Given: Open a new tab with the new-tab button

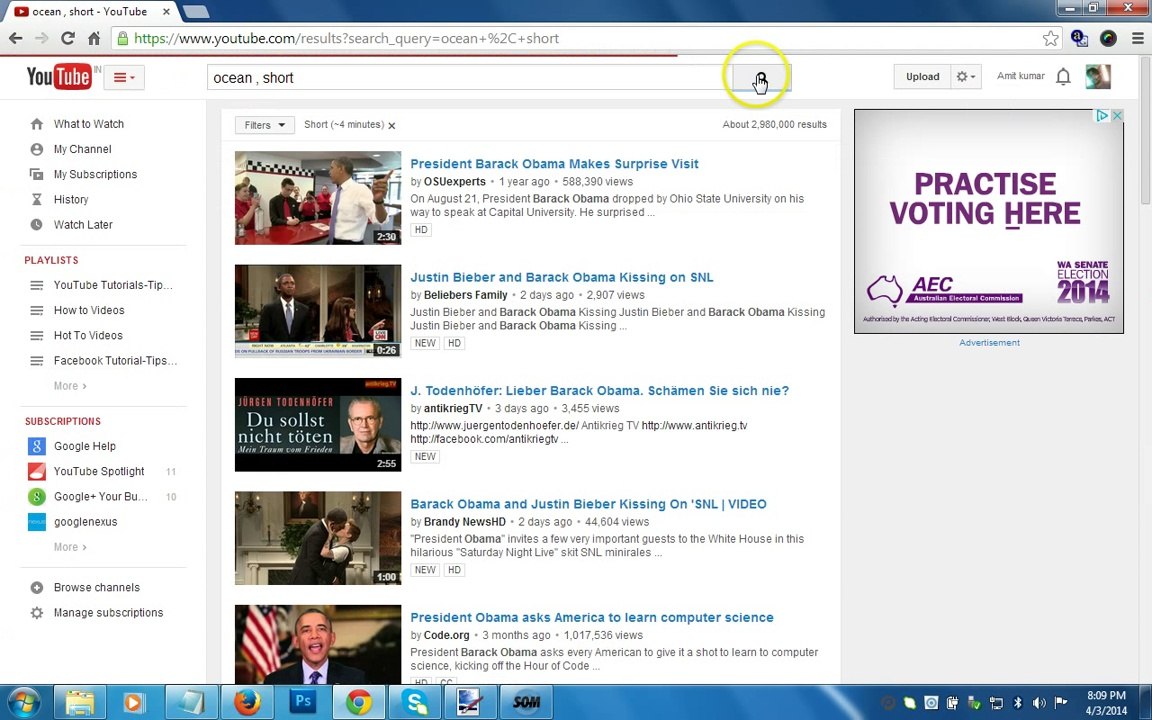Looking at the screenshot, I should (195, 12).
